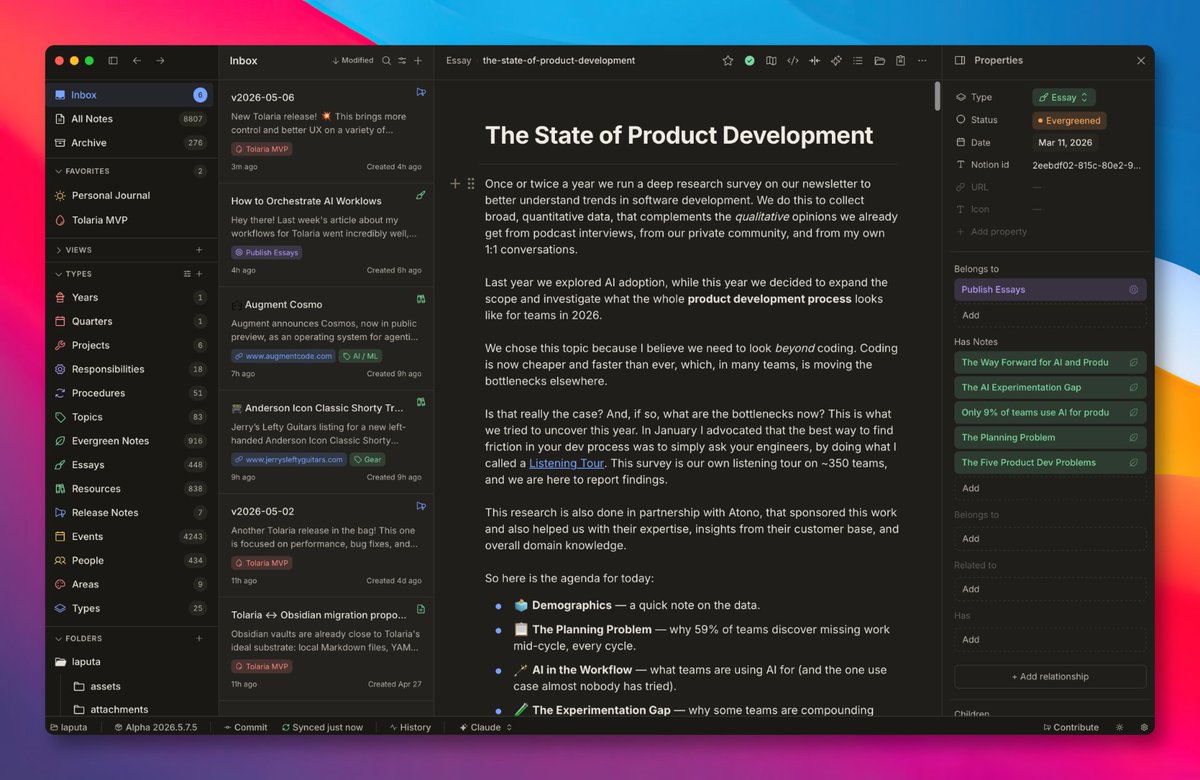Collapse the Folders section

pos(58,638)
